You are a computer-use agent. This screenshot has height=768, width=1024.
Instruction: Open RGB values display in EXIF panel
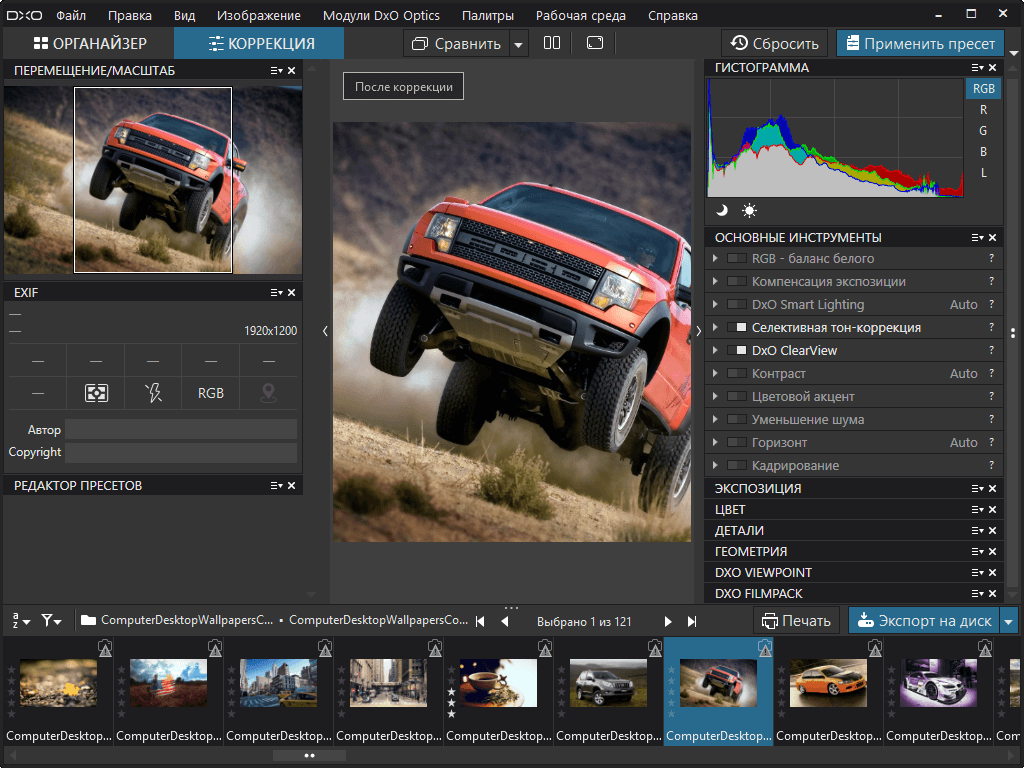point(209,393)
